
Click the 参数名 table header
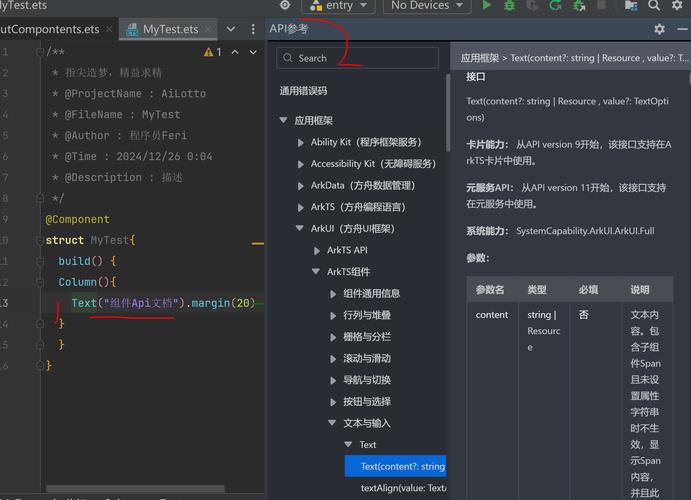point(490,289)
